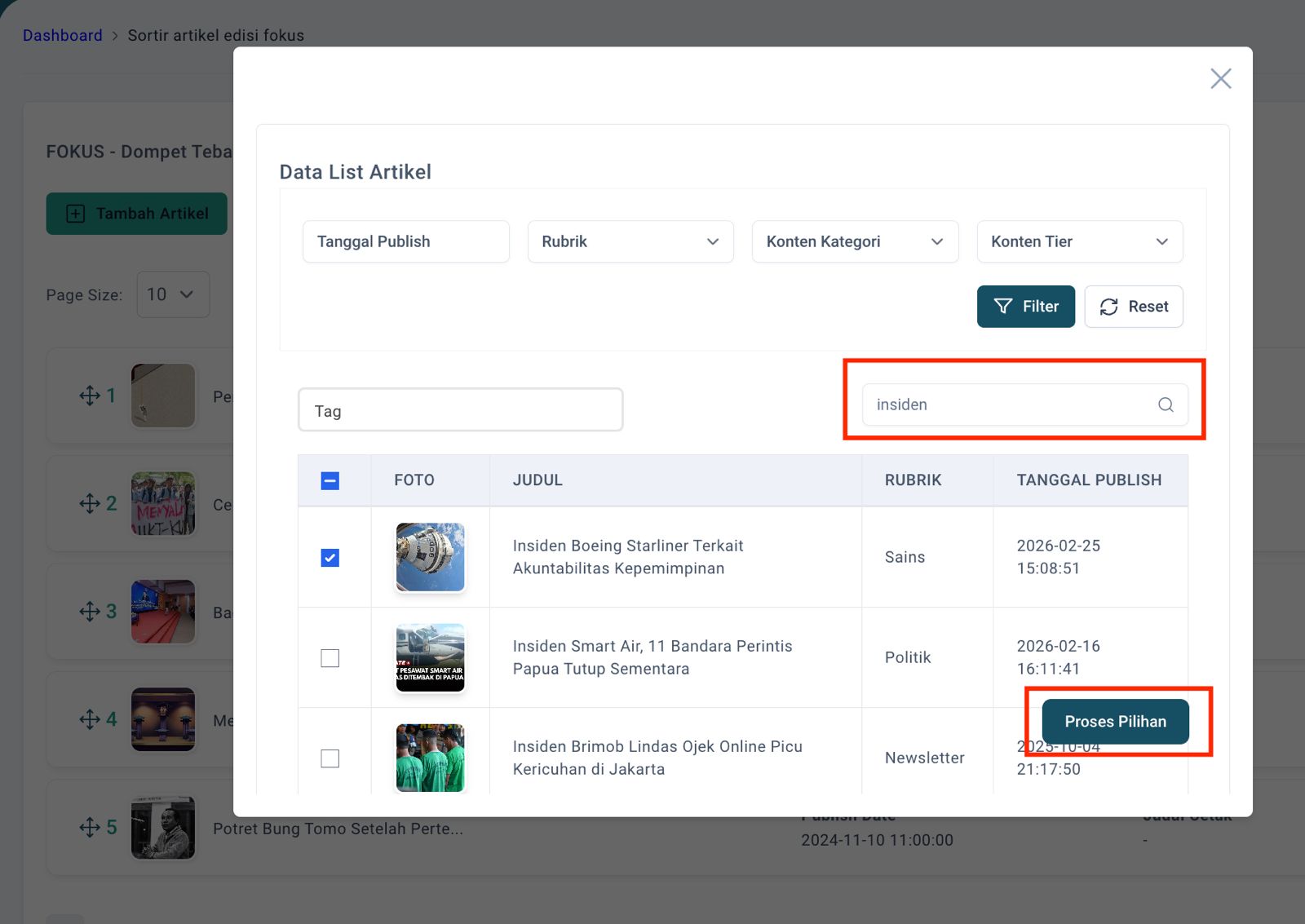
Task: Click drag handle icon for item 3
Action: coord(90,612)
